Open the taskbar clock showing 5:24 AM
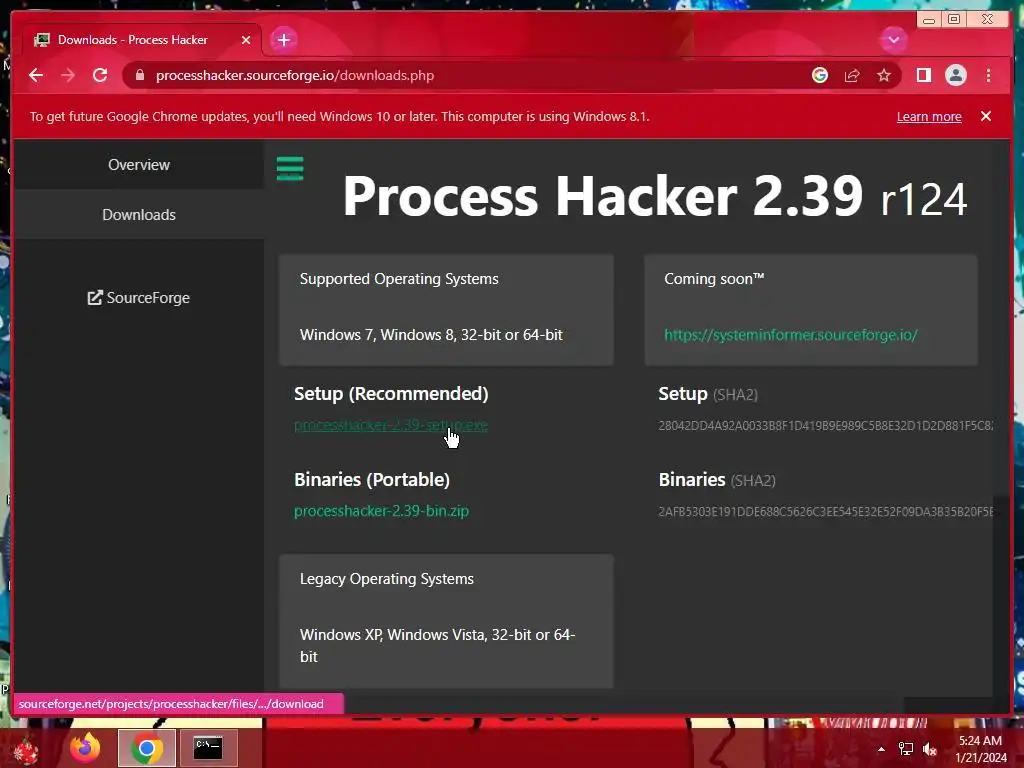Screen dimensions: 1024x768 click(981, 749)
